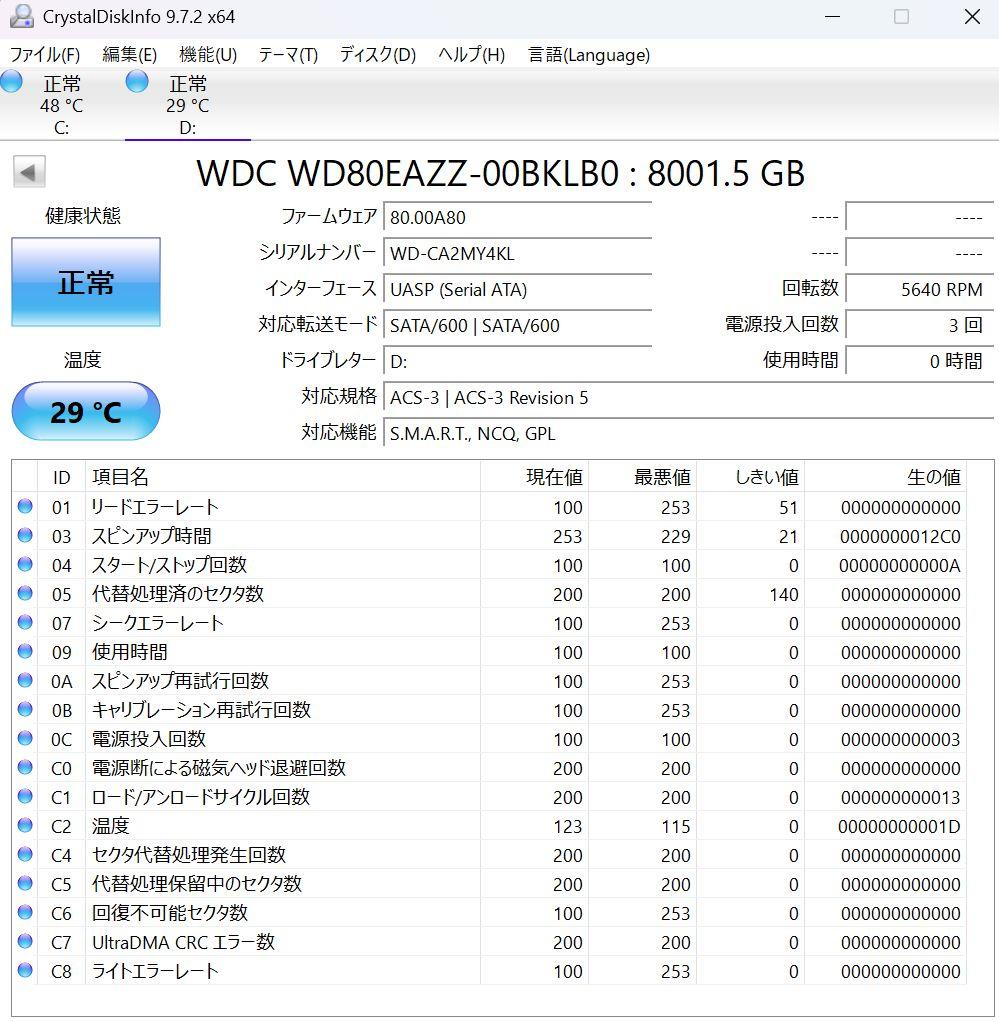Select the D: drive status circle showing 29°C
Image resolution: width=999 pixels, height=1022 pixels.
click(135, 83)
